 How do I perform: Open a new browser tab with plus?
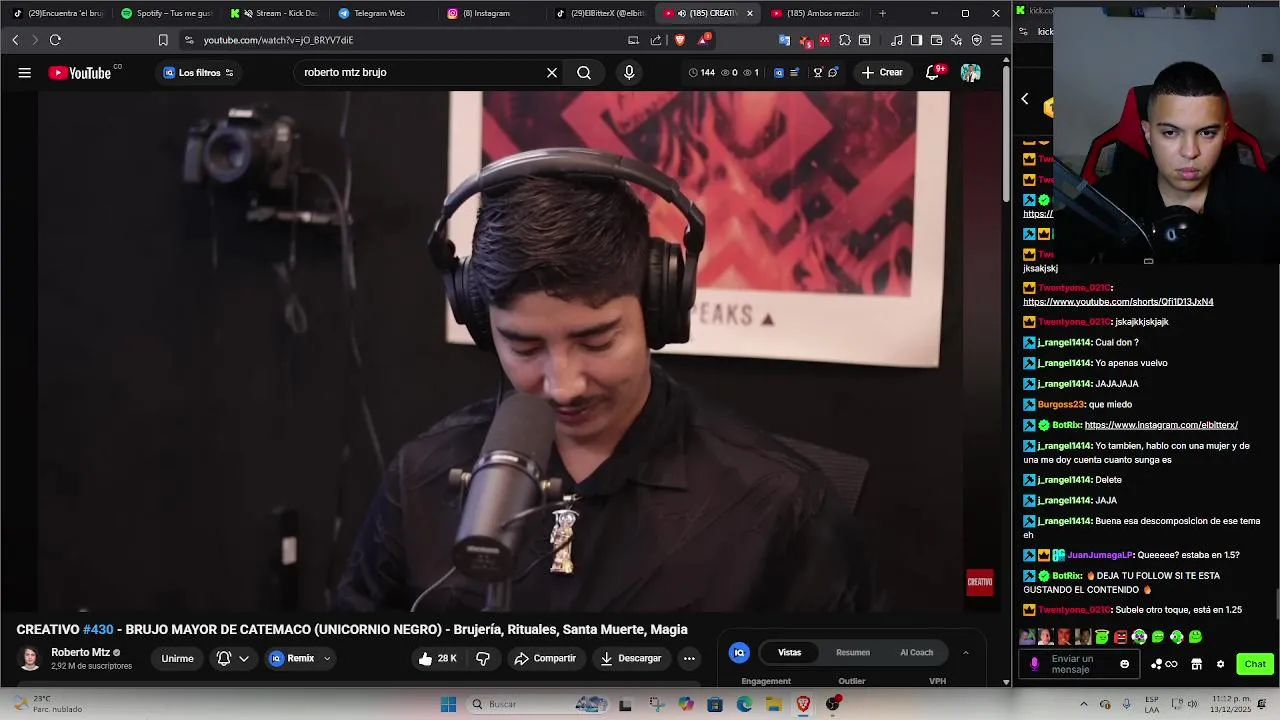(x=882, y=13)
